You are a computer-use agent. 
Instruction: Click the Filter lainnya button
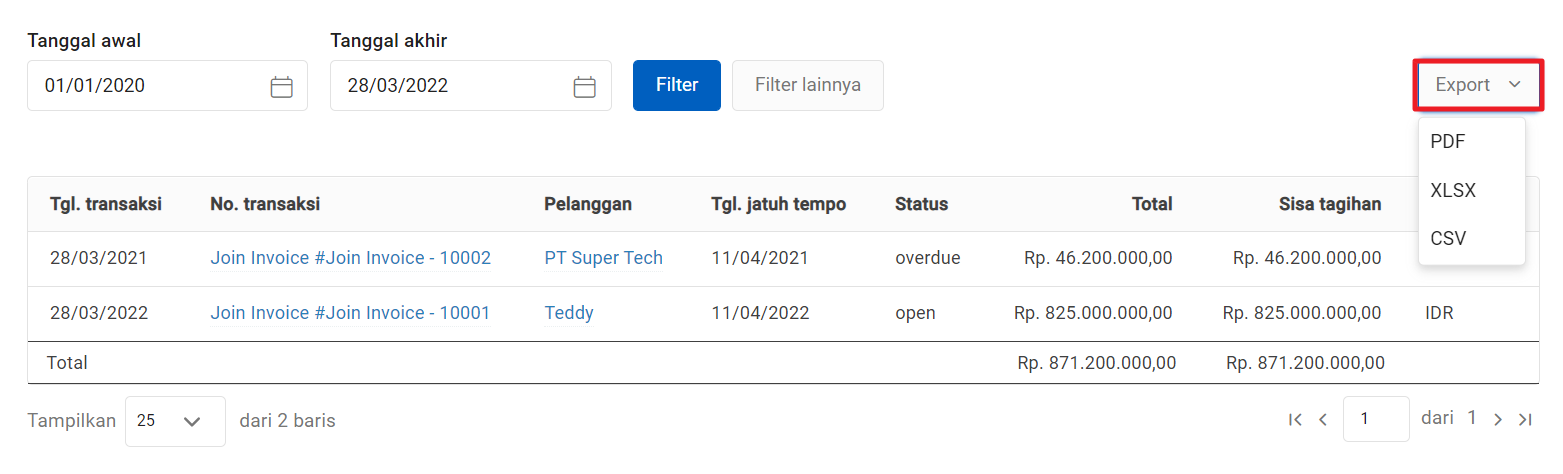pyautogui.click(x=807, y=85)
